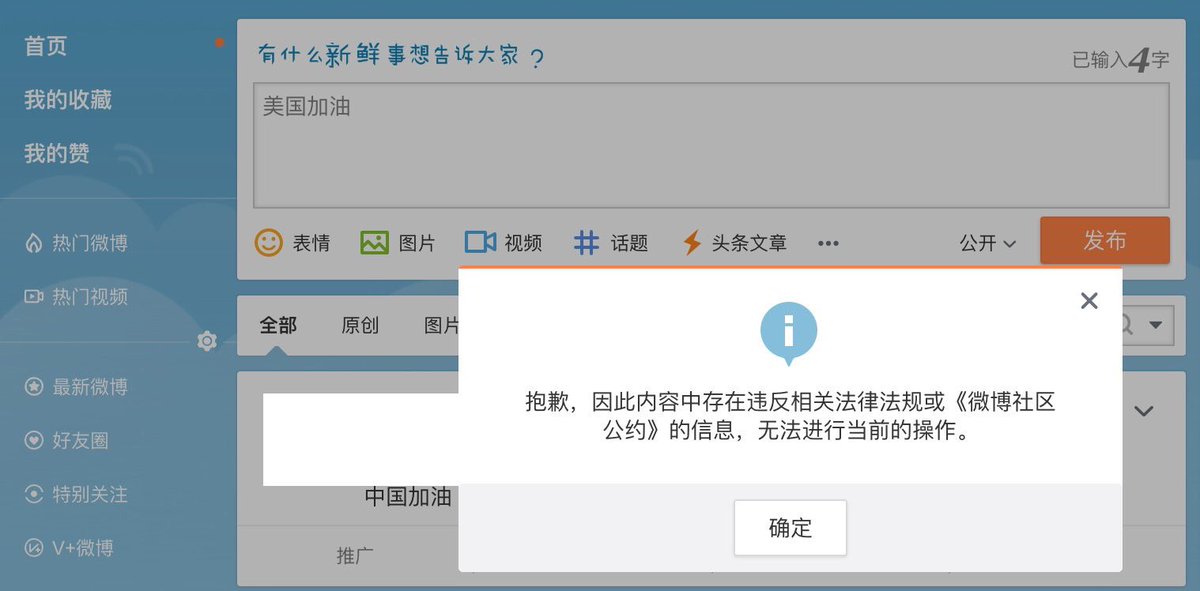Open 我的赞 in the sidebar
The height and width of the screenshot is (591, 1200).
(x=57, y=153)
